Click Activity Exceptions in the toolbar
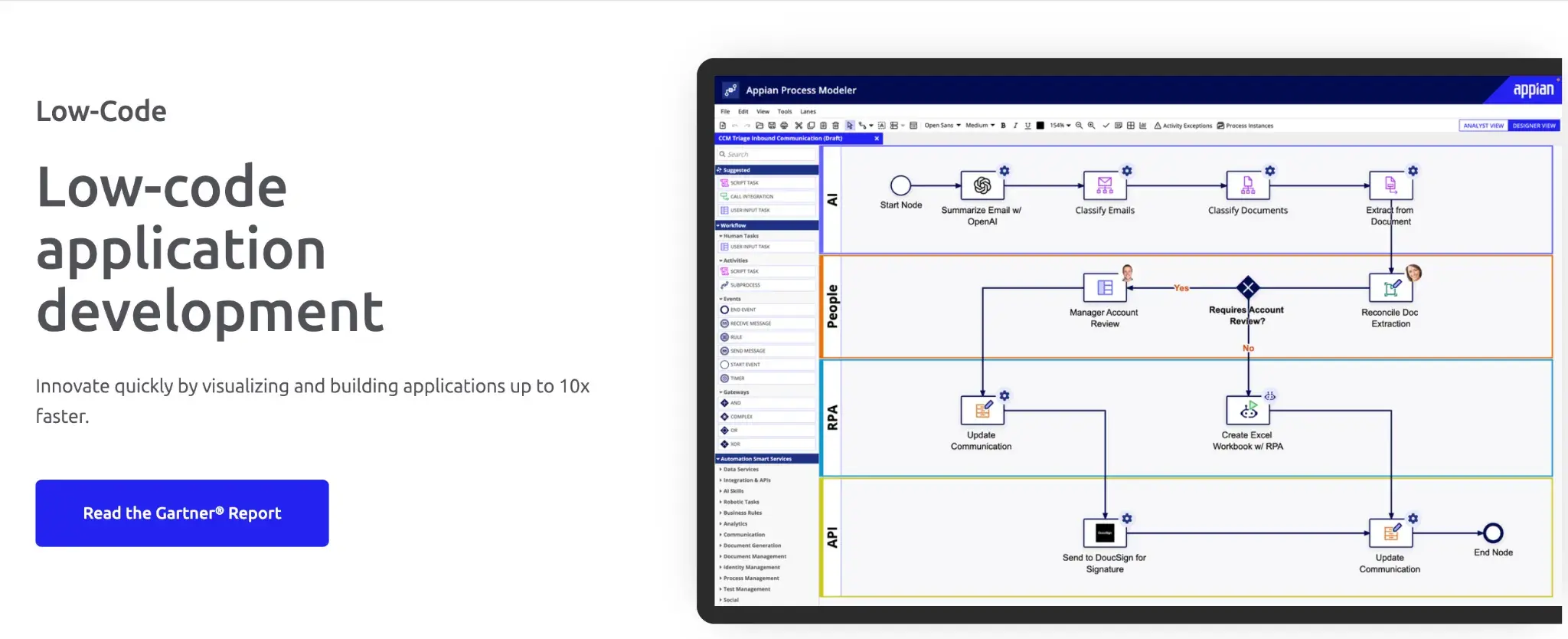 [1183, 126]
